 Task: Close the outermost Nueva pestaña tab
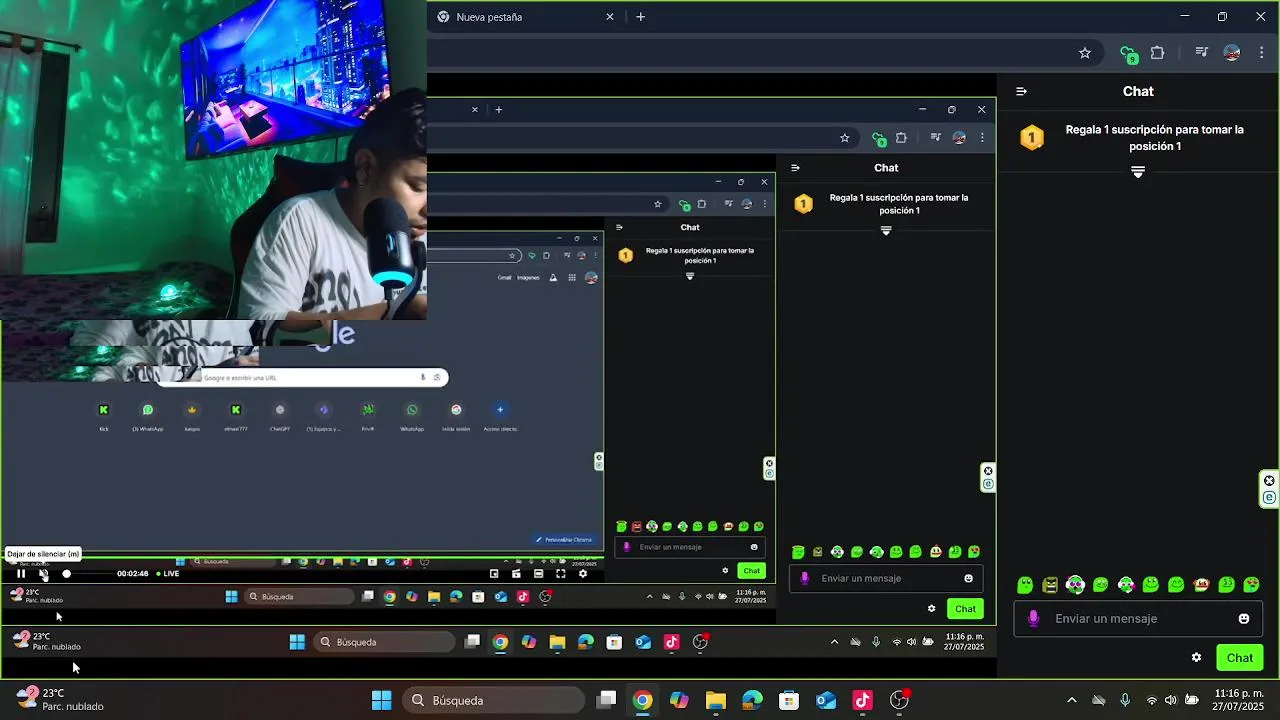pos(610,17)
